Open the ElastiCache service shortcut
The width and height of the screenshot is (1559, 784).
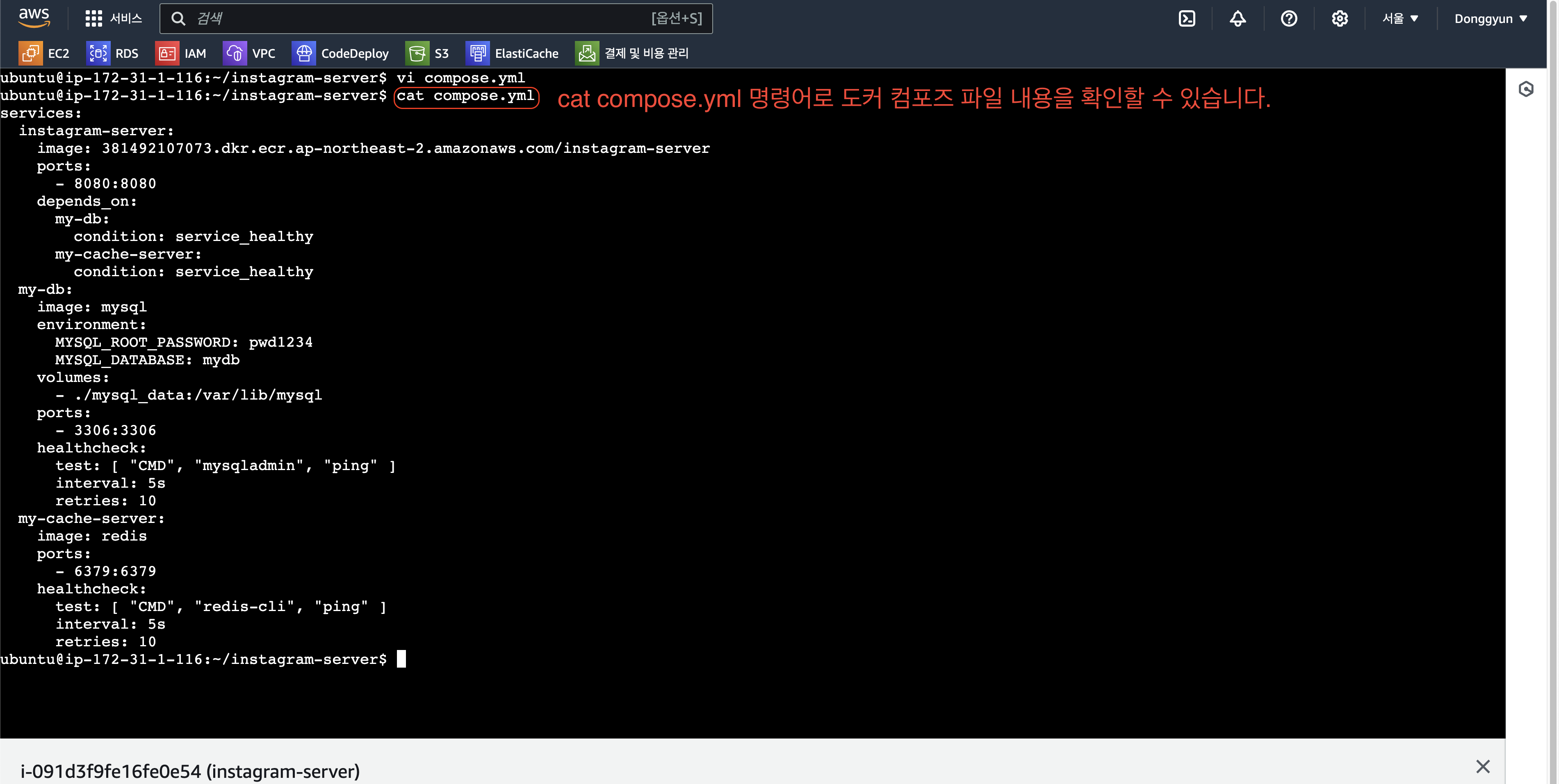pyautogui.click(x=513, y=53)
